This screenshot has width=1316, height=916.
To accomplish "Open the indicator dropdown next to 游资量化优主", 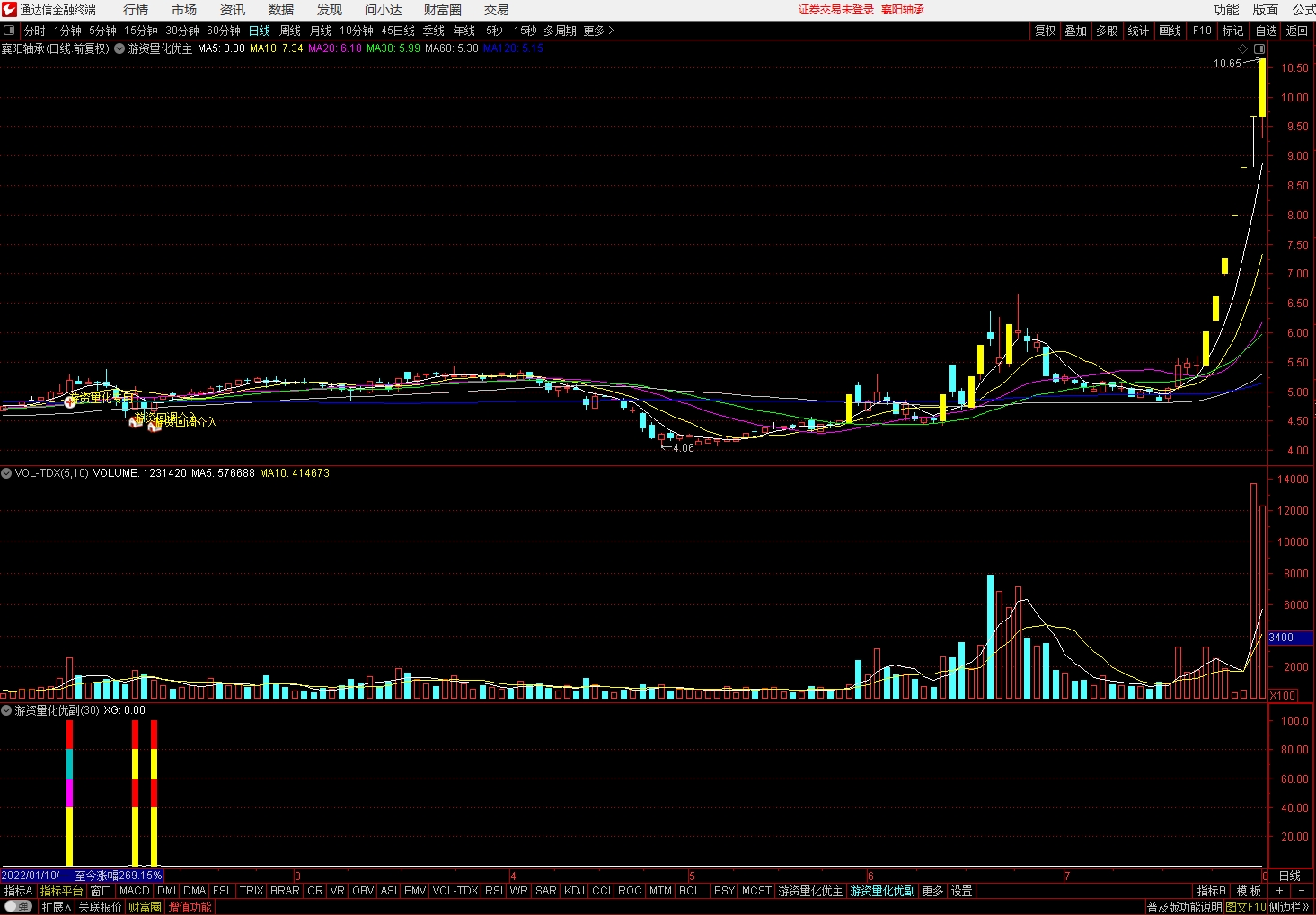I will click(119, 48).
